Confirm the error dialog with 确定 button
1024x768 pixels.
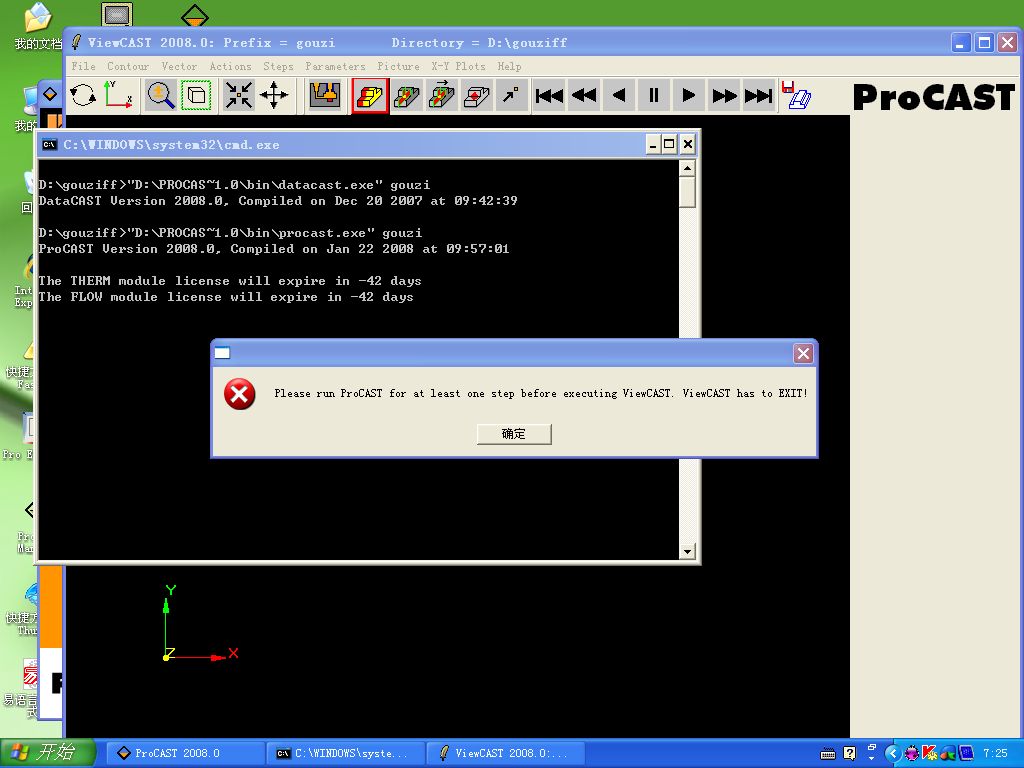point(514,434)
